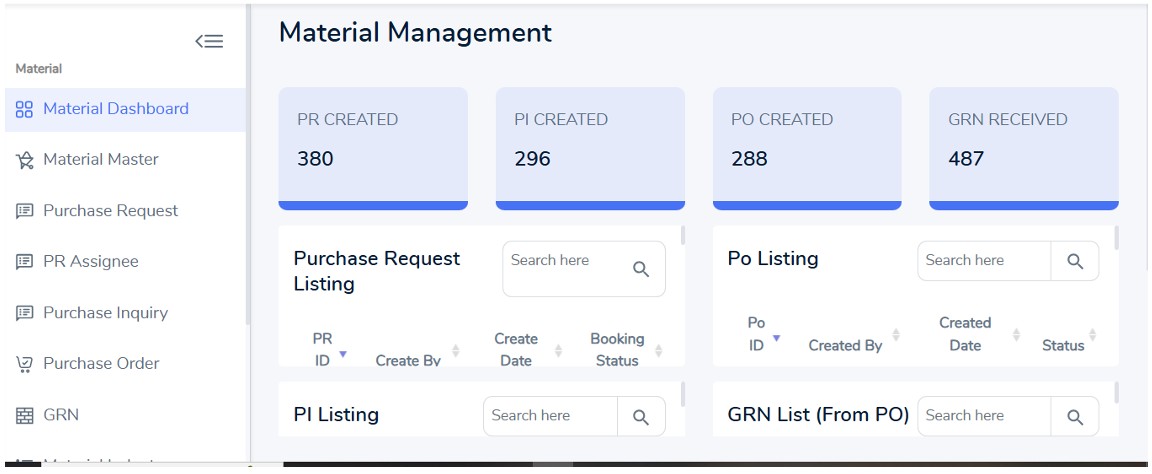This screenshot has height=474, width=1152.
Task: Click the Po Listing heading
Action: (x=773, y=259)
